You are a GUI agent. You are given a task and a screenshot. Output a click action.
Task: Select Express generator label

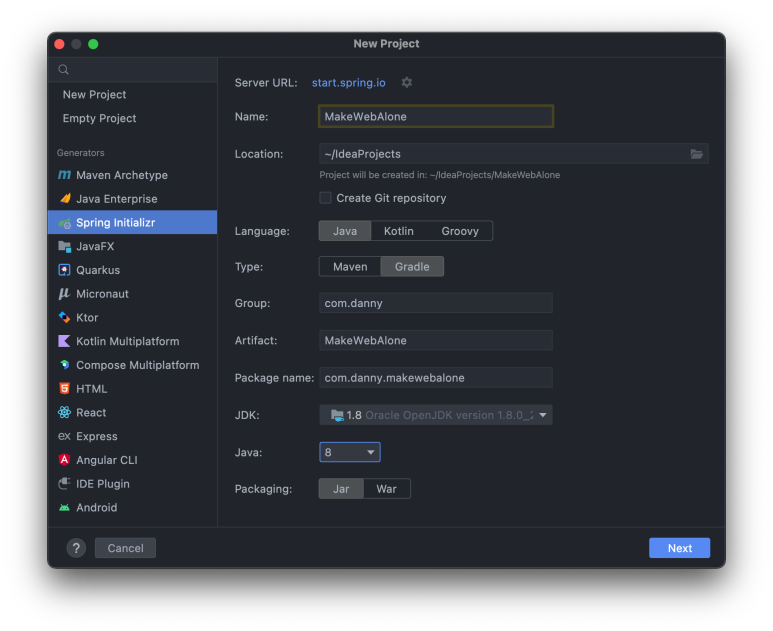[x=97, y=436]
